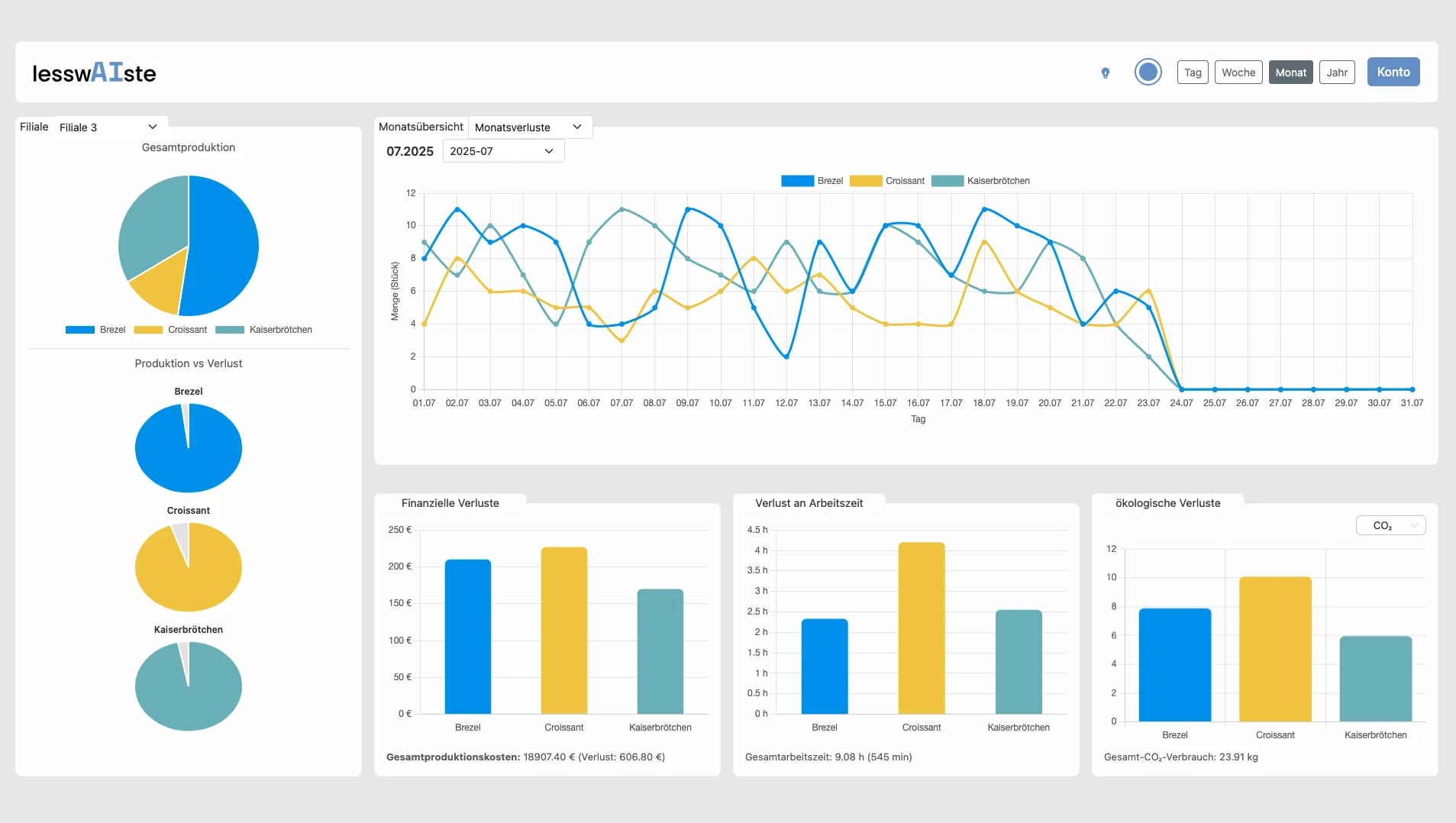Select the Jahr view
The height and width of the screenshot is (823, 1456).
[1336, 72]
